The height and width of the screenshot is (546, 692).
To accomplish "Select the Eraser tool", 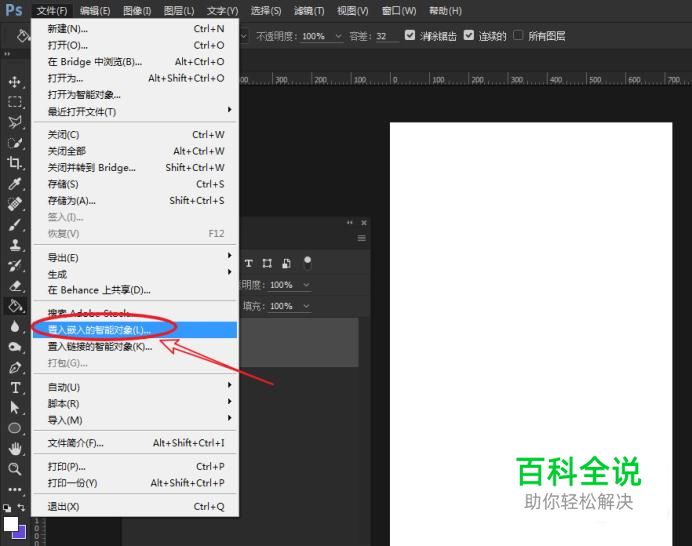I will pyautogui.click(x=15, y=286).
